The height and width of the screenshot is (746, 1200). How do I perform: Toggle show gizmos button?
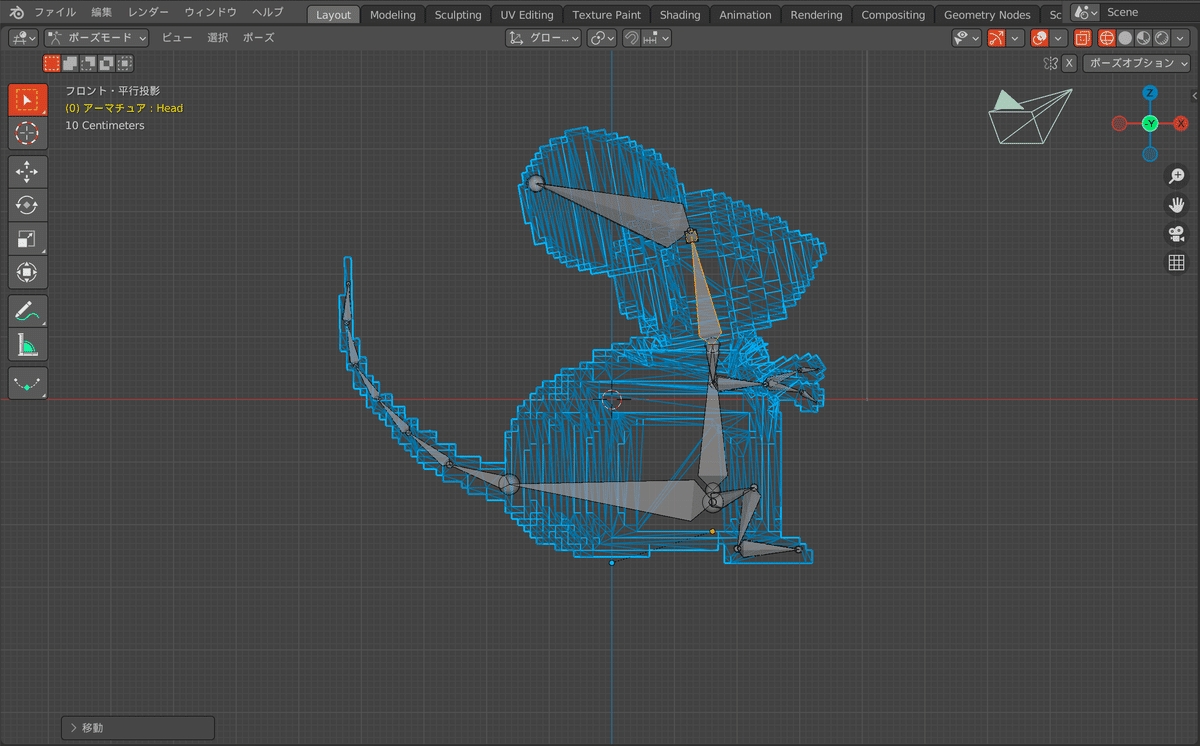point(996,38)
